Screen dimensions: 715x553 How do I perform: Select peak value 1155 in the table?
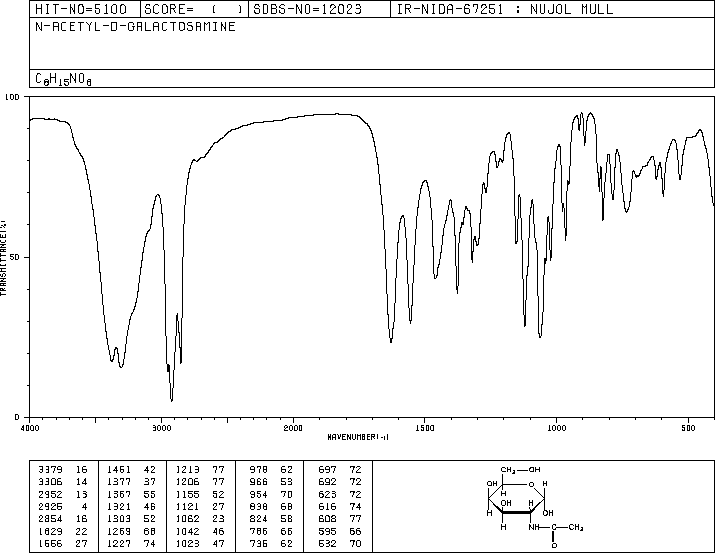[188, 494]
